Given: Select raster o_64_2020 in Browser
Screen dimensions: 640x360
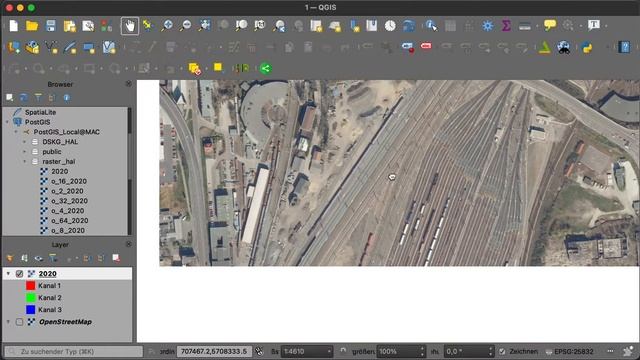Looking at the screenshot, I should [x=69, y=220].
